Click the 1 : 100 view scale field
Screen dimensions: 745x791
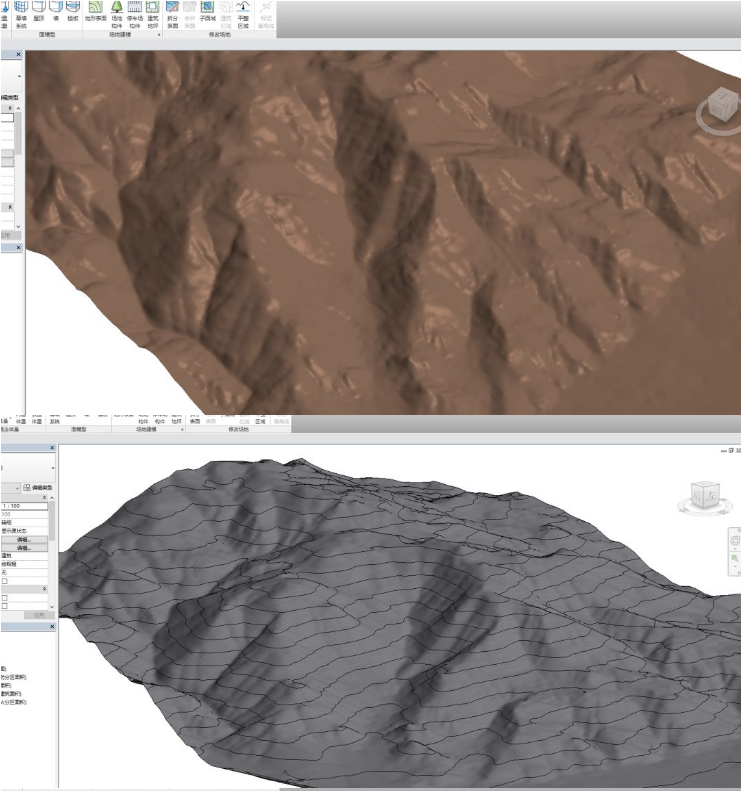[x=24, y=505]
